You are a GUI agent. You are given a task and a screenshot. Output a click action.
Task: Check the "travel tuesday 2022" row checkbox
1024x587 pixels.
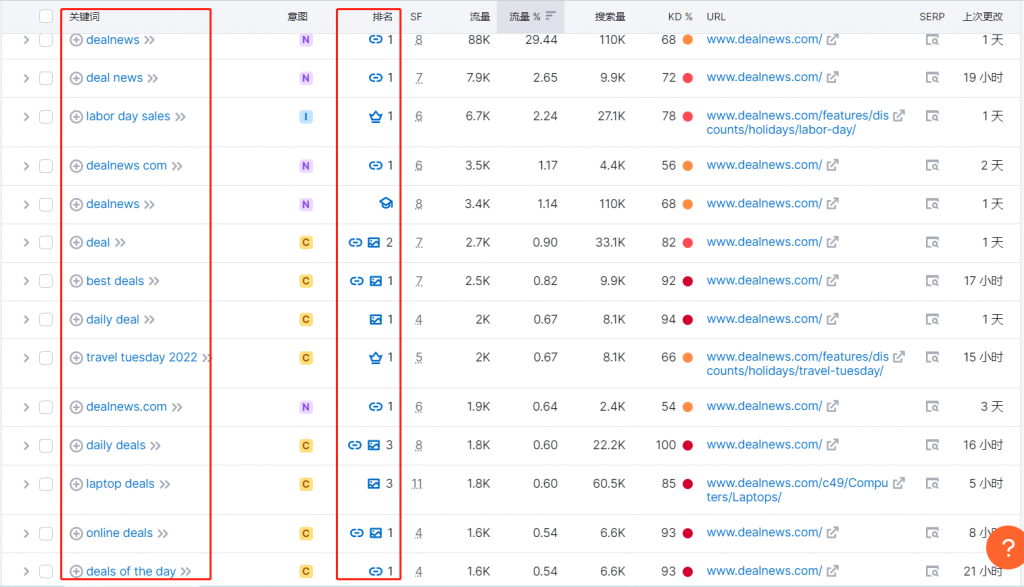coord(46,358)
